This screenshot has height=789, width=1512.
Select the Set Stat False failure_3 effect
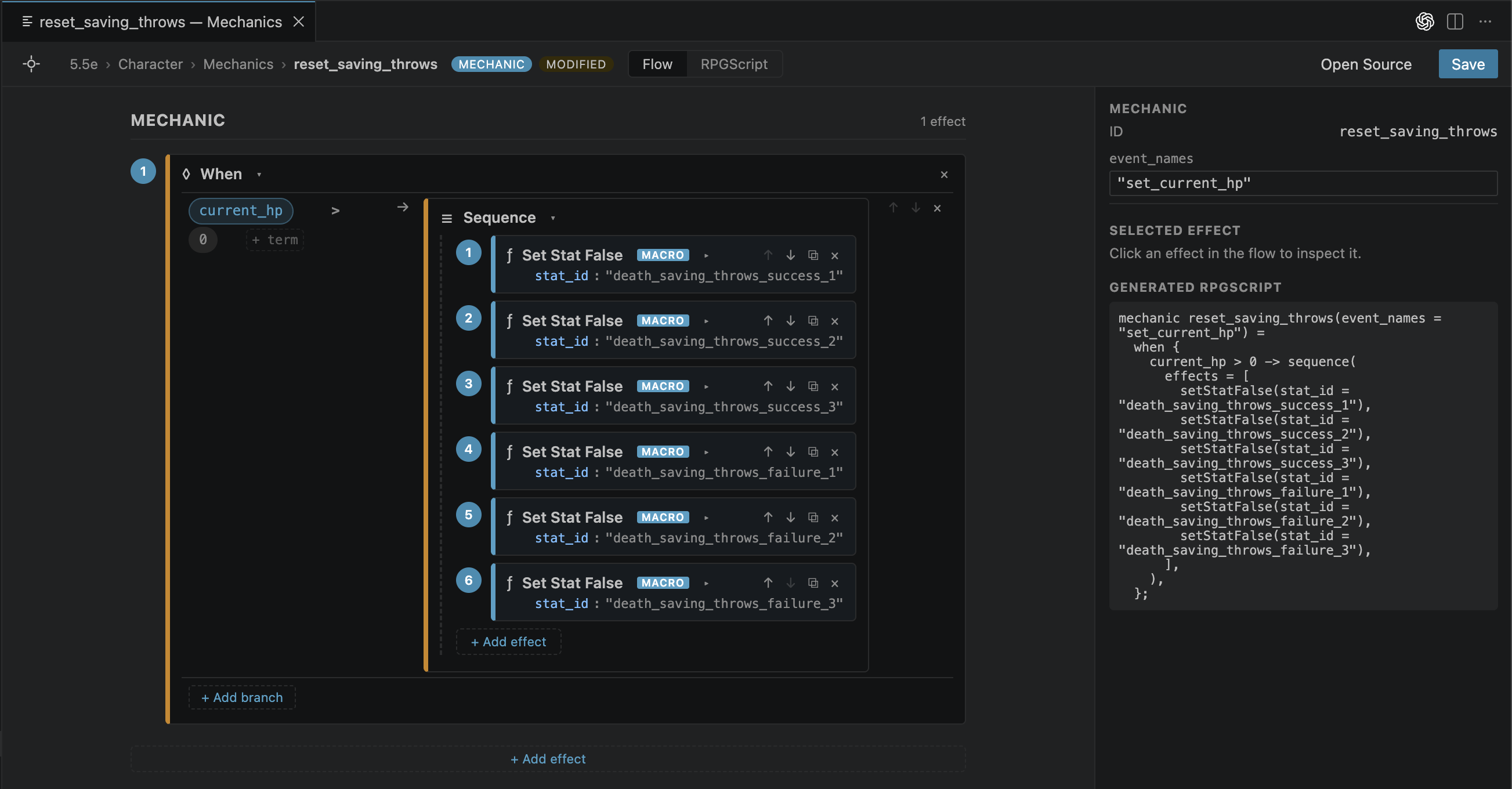[673, 592]
